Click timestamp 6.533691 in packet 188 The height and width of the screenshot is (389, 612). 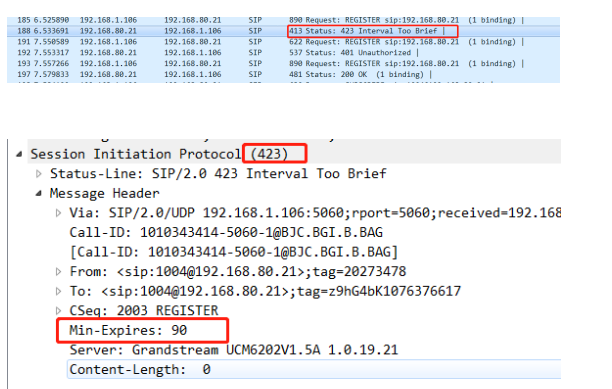(x=51, y=31)
